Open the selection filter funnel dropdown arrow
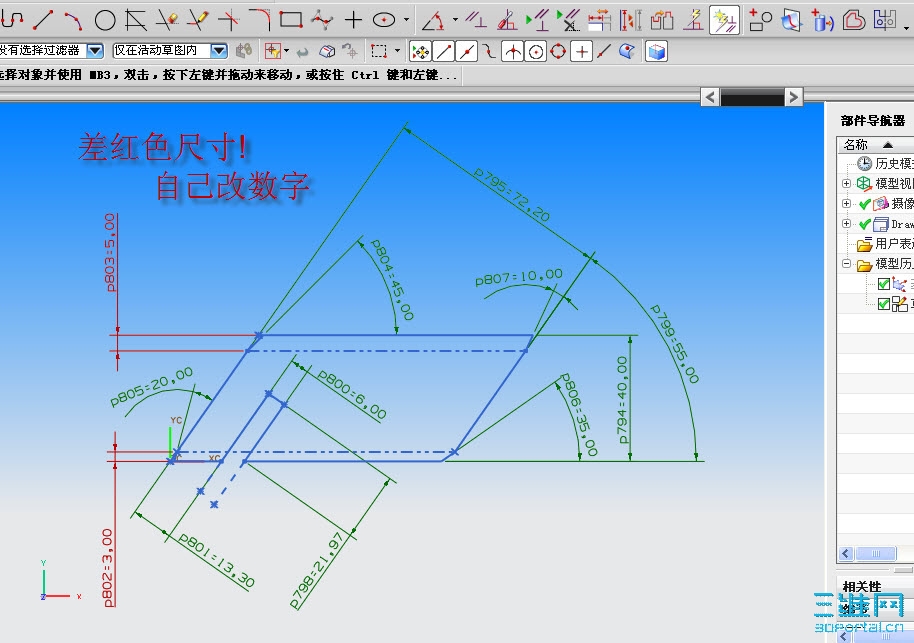The image size is (914, 643). point(286,51)
